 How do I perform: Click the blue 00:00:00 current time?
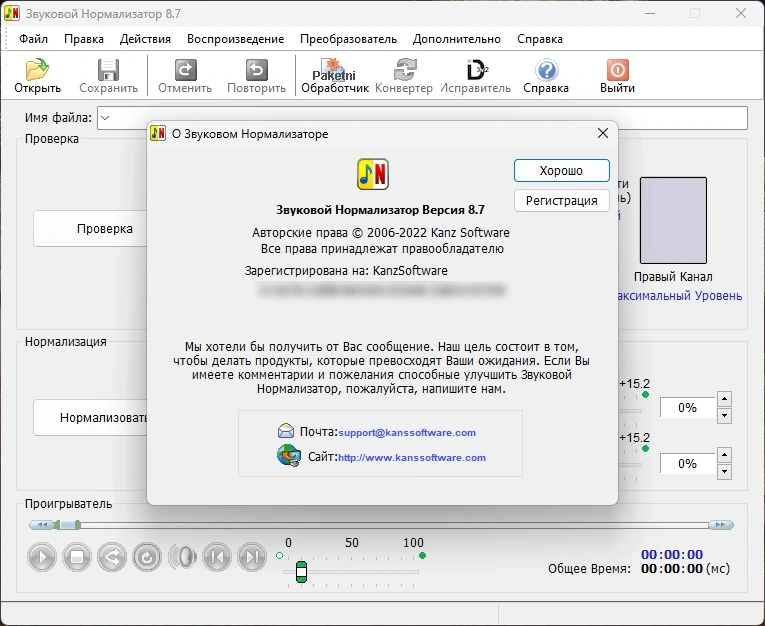672,554
